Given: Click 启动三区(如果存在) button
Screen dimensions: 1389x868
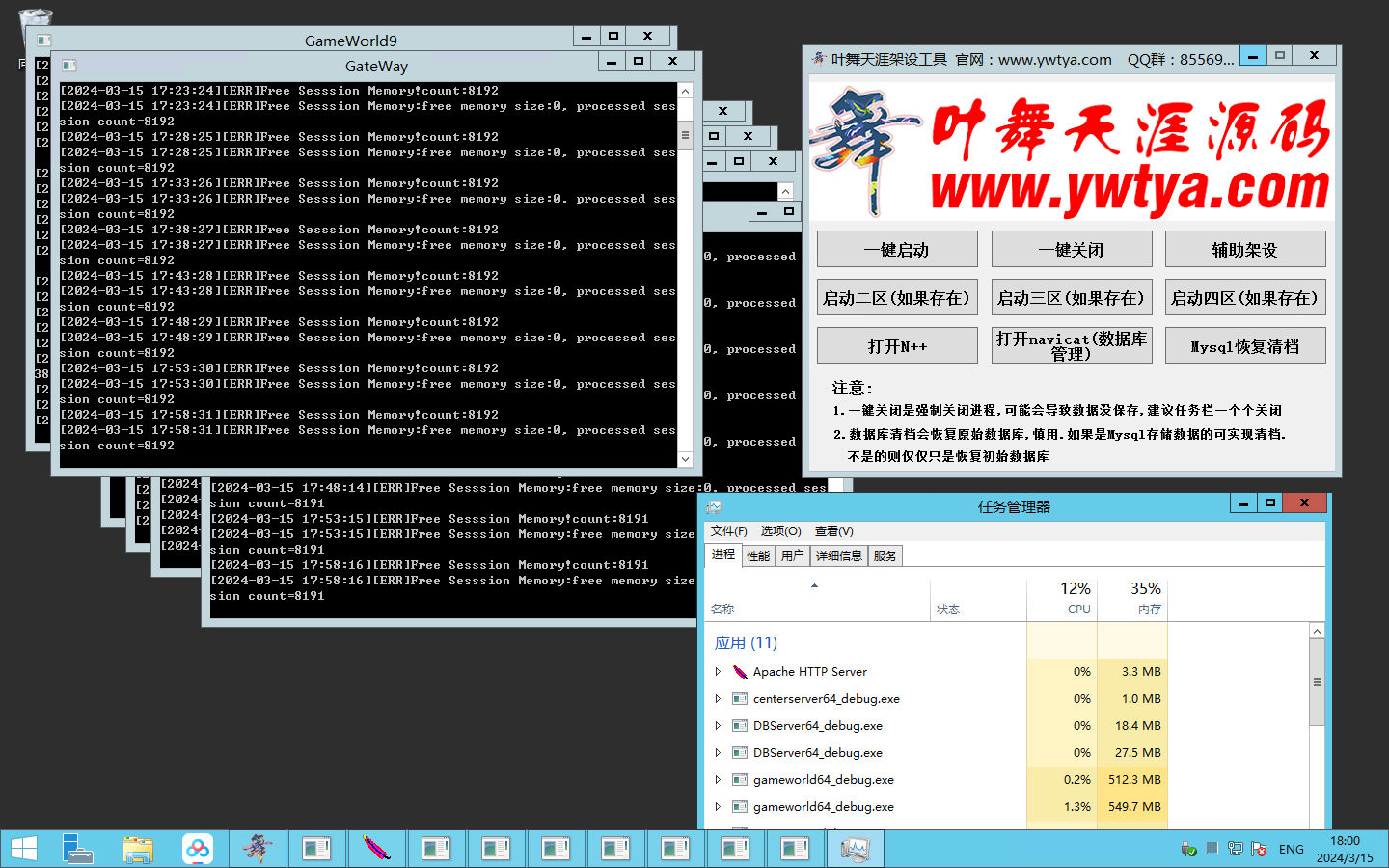Looking at the screenshot, I should [1072, 298].
